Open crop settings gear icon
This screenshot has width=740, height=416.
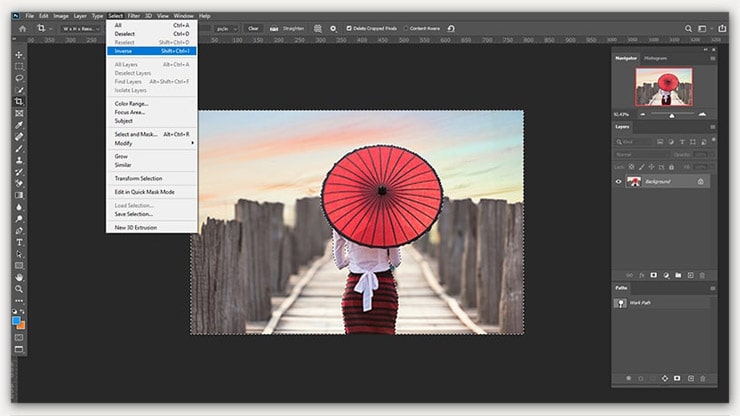[333, 28]
